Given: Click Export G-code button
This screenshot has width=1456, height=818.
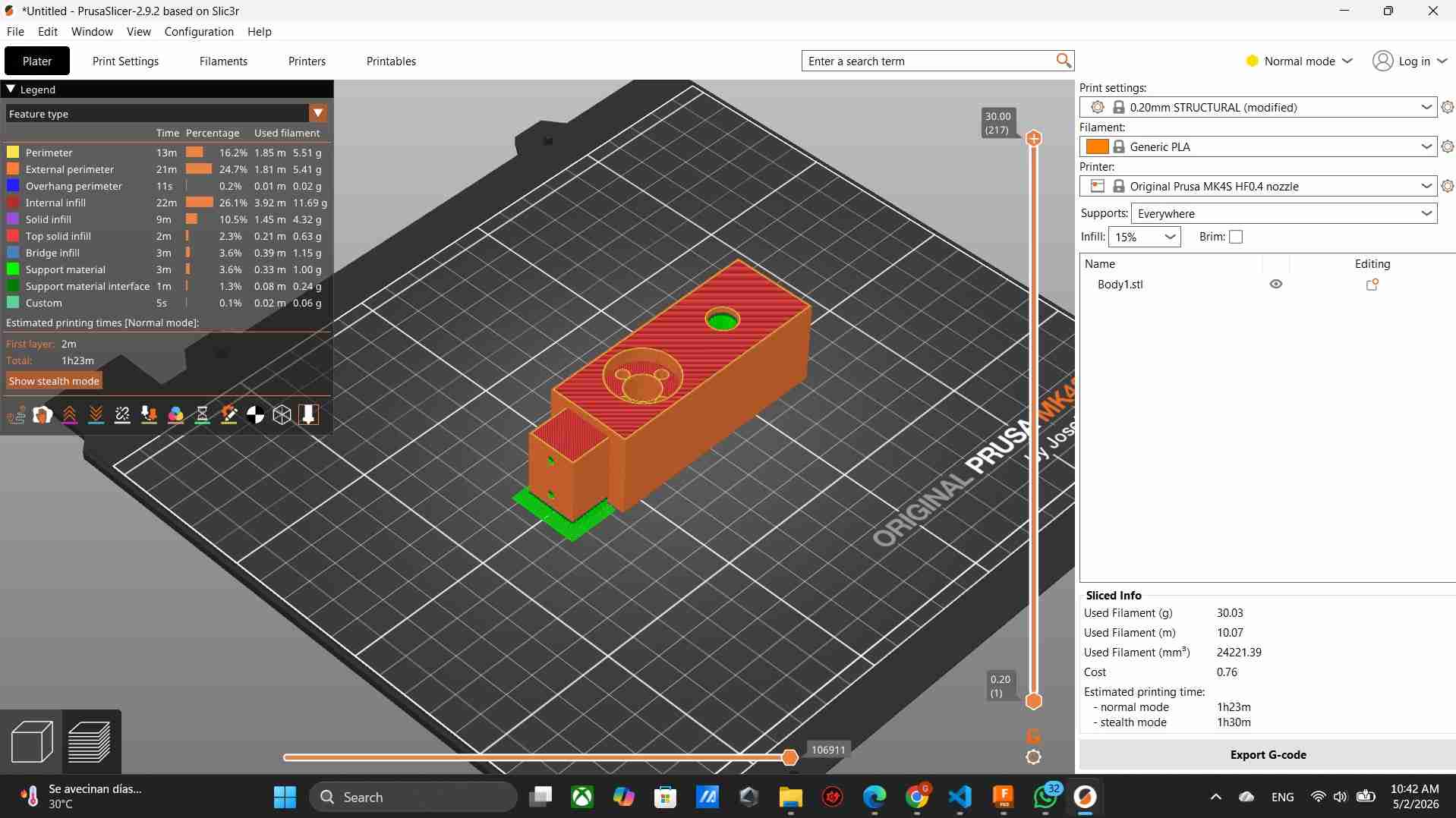Looking at the screenshot, I should (x=1268, y=754).
